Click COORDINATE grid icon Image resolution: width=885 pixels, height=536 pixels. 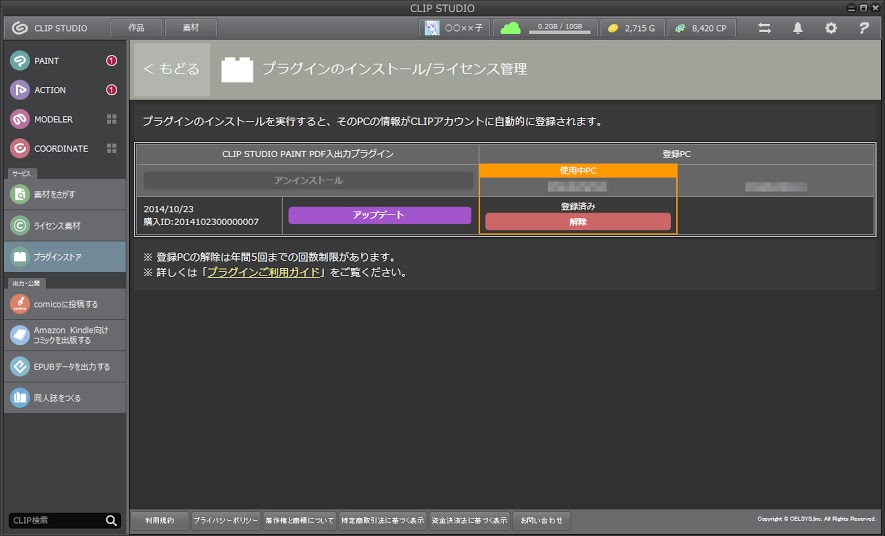click(112, 148)
